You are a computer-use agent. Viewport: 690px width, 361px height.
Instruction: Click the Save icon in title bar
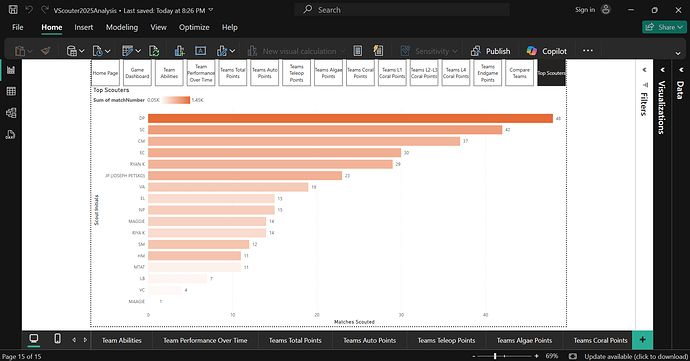pyautogui.click(x=13, y=9)
